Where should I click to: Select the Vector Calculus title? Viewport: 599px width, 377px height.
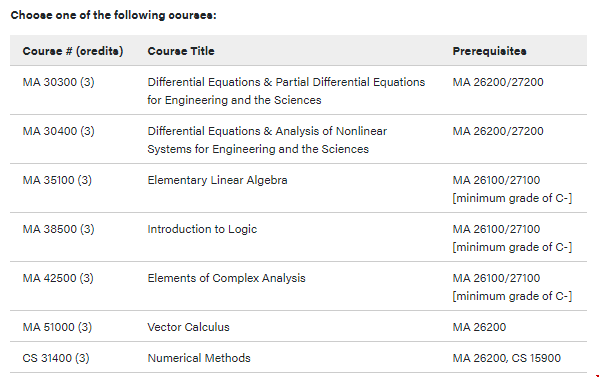(x=188, y=327)
